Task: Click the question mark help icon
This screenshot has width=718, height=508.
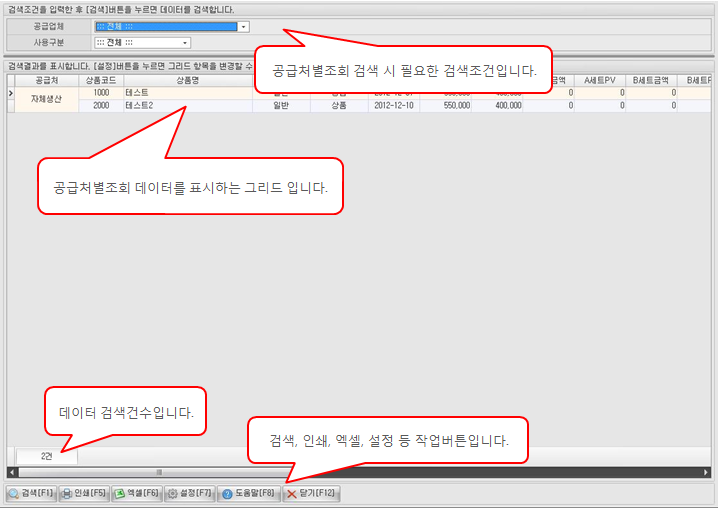Action: pos(227,494)
